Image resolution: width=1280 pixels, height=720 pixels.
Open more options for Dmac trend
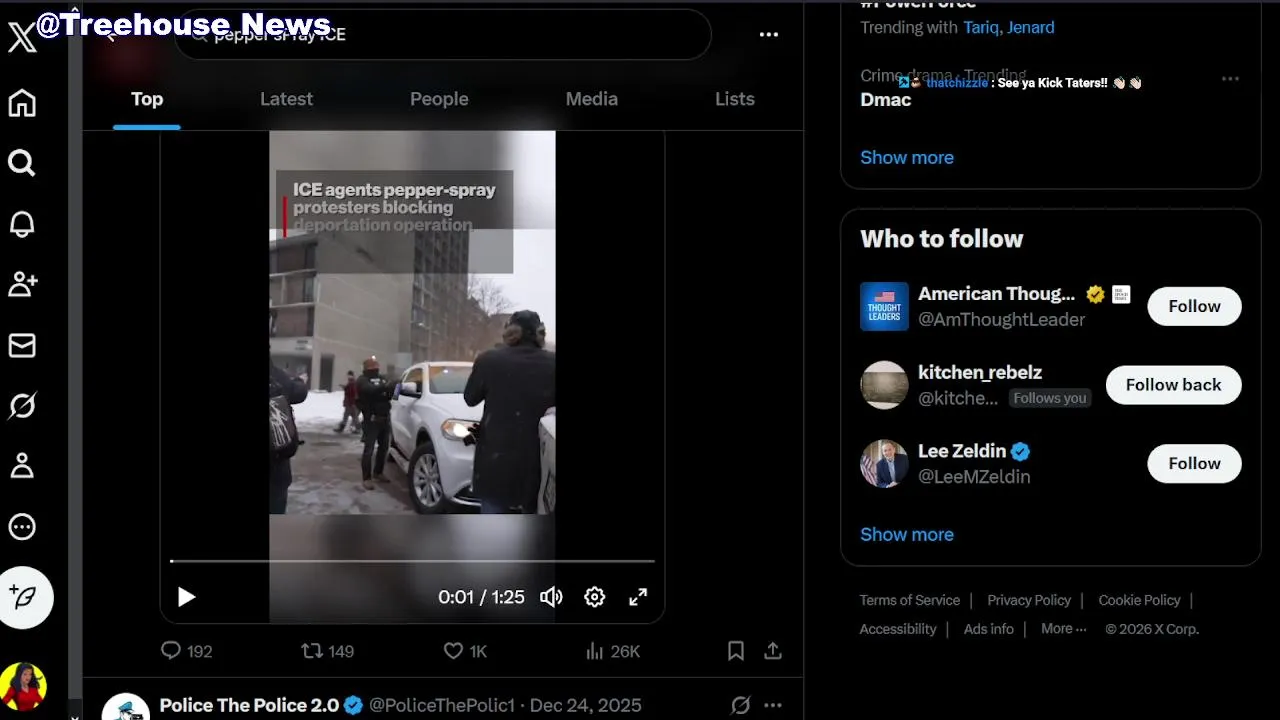click(1230, 79)
